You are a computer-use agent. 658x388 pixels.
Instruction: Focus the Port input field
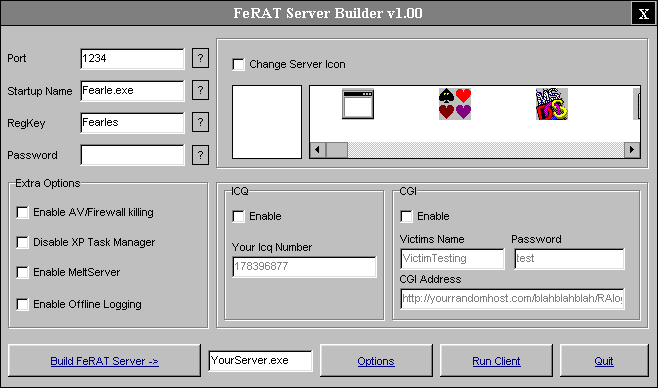(132, 59)
